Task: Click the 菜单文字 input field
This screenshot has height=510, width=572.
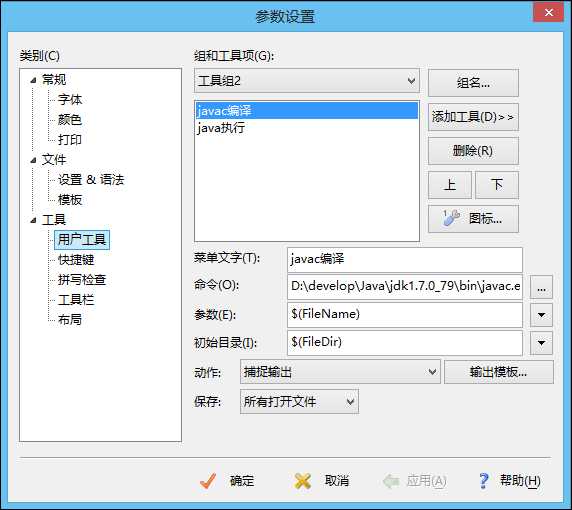Action: [405, 260]
